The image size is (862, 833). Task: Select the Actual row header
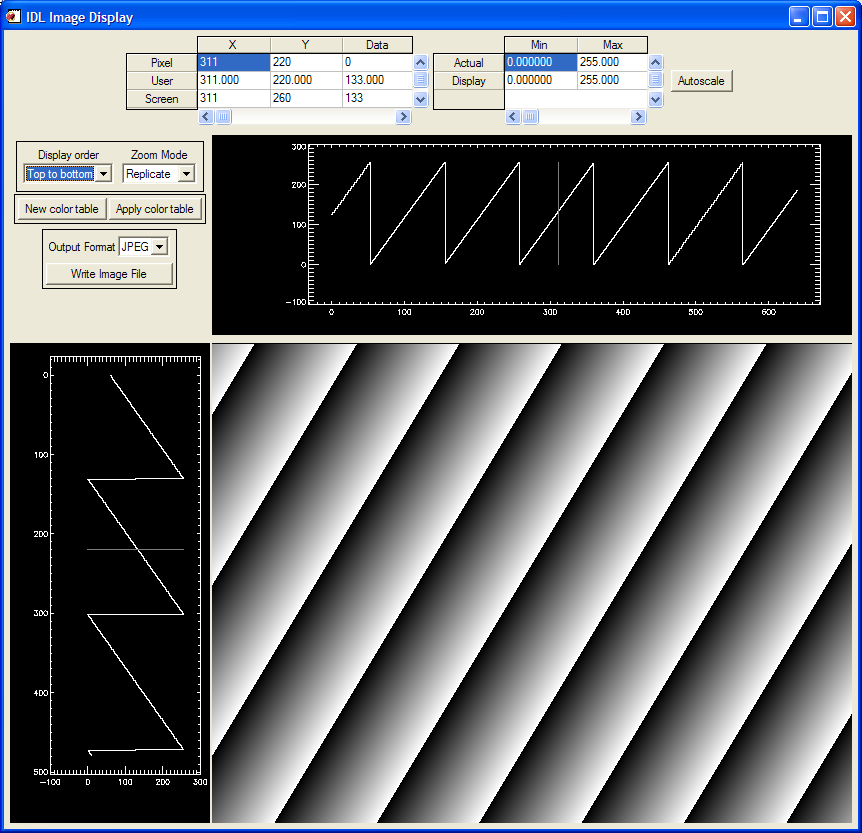469,62
